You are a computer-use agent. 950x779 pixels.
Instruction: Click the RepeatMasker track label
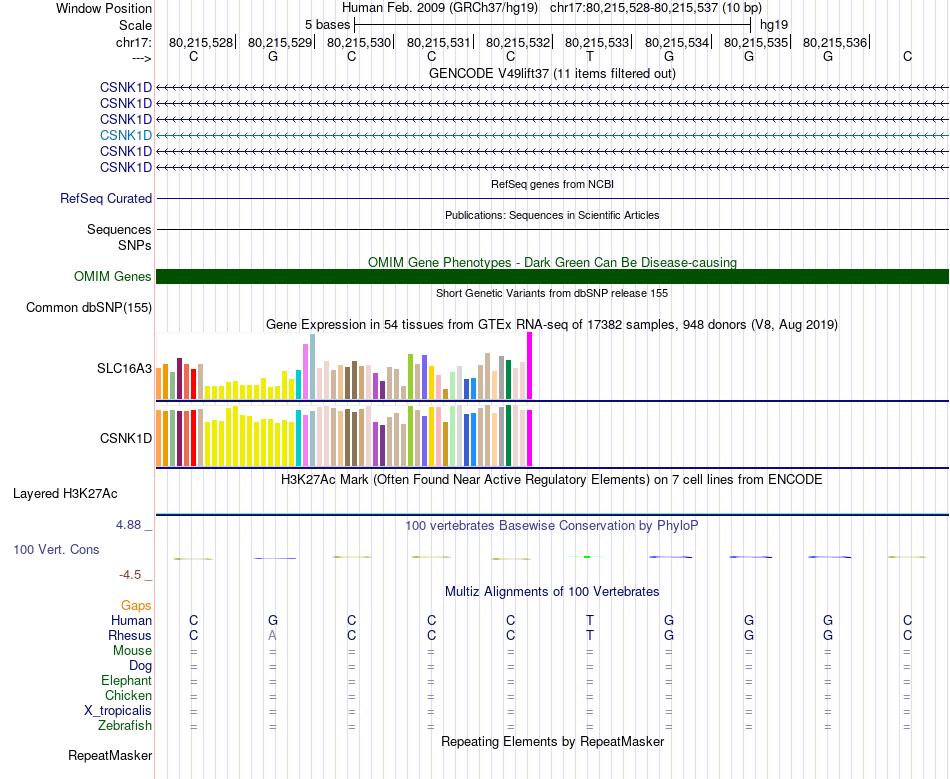pyautogui.click(x=110, y=755)
